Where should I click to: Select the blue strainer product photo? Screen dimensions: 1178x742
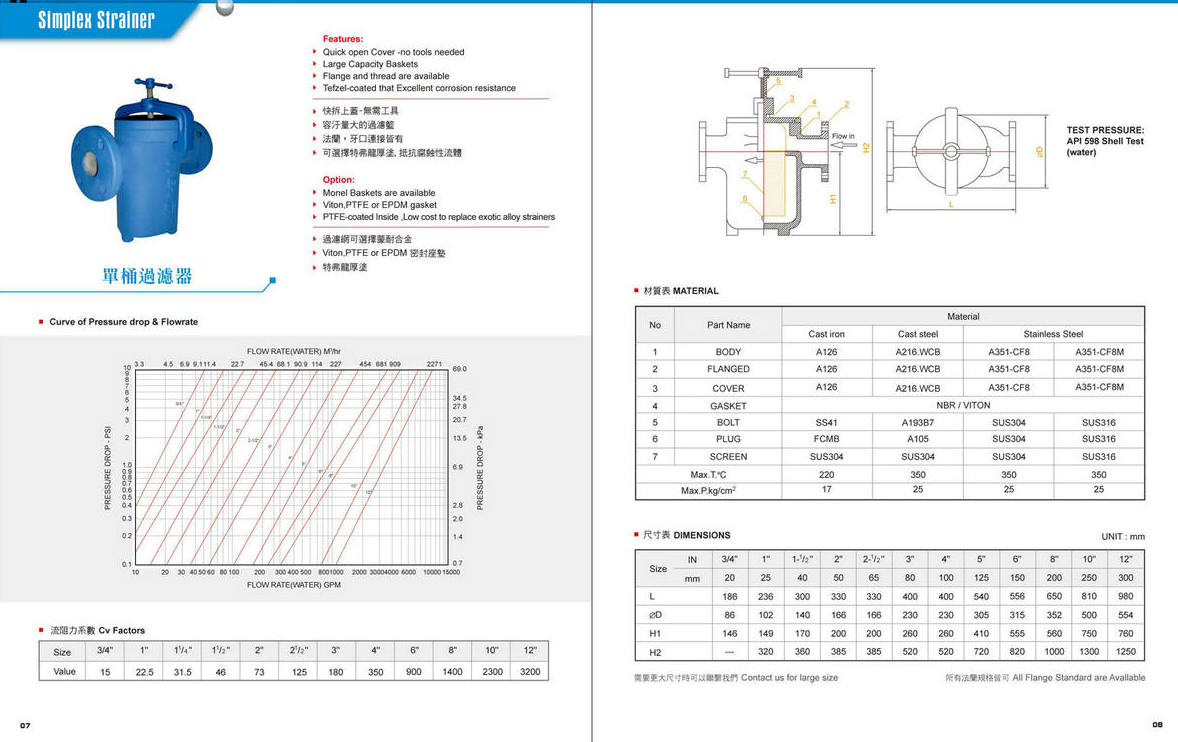coord(142,158)
